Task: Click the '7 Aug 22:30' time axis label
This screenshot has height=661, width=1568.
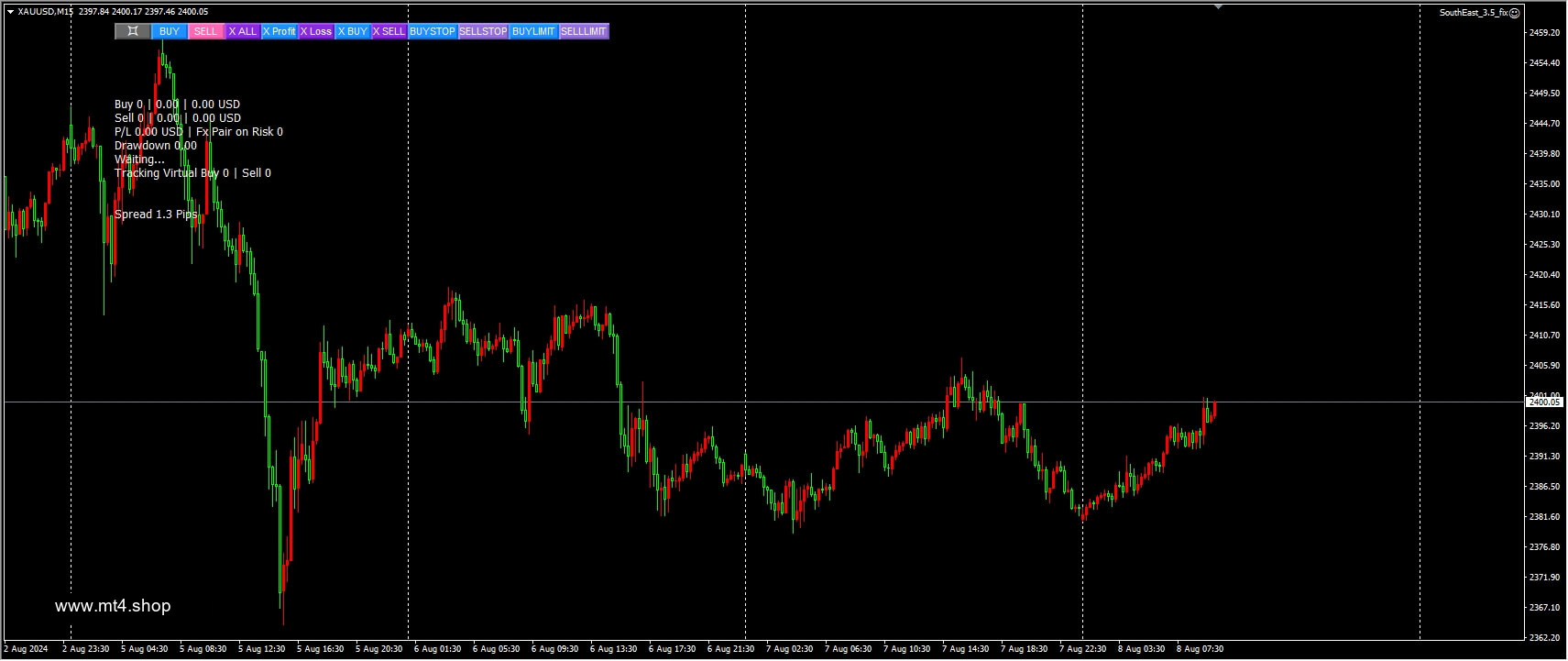Action: 1083,649
